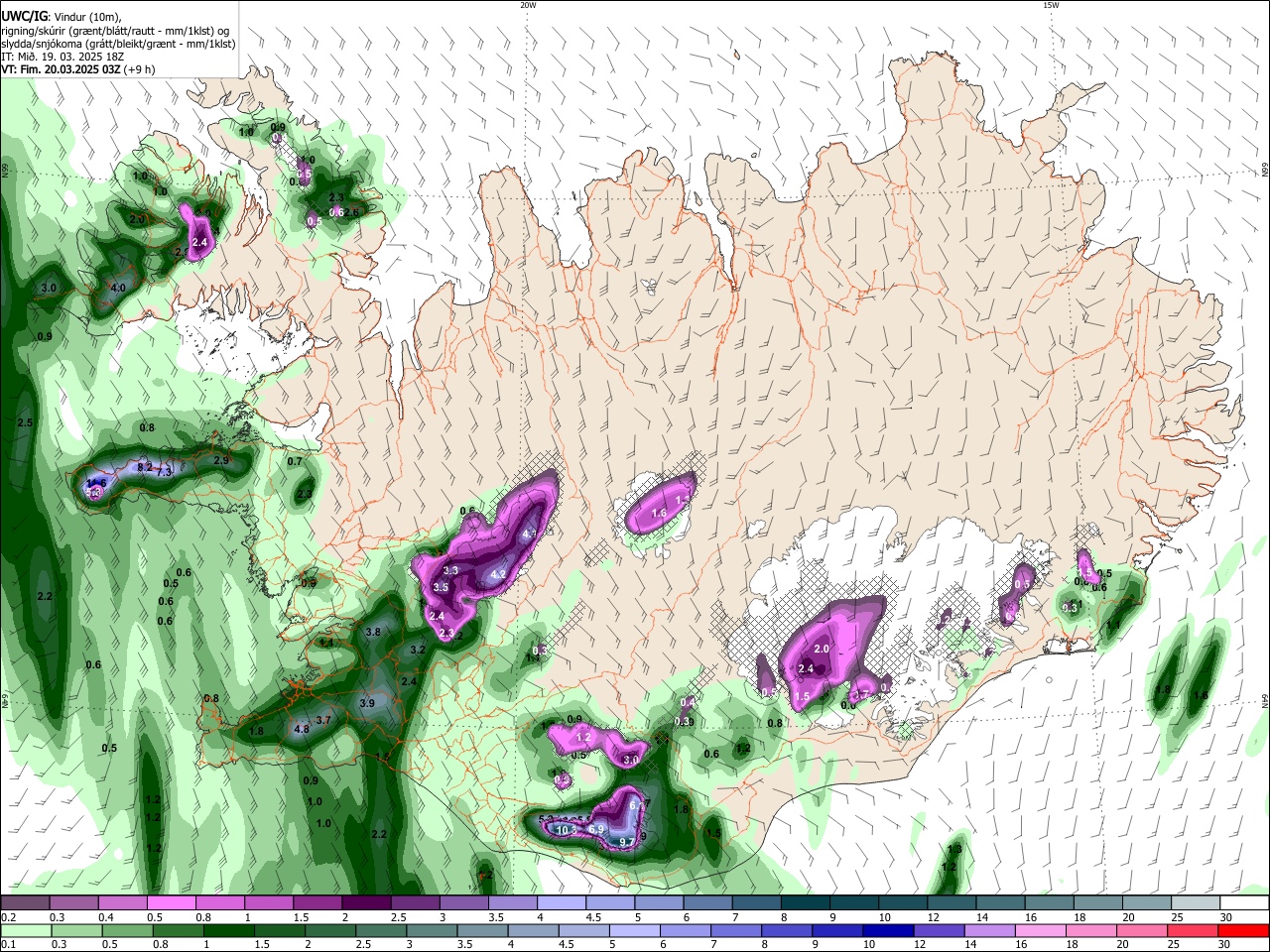
Task: Click the 0.1 label of the rain legend
Action: 9,944
